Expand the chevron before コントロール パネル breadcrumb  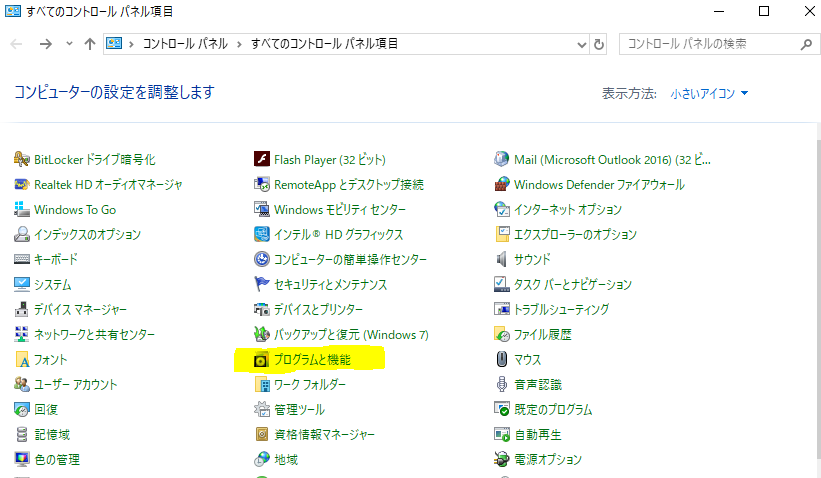[131, 44]
